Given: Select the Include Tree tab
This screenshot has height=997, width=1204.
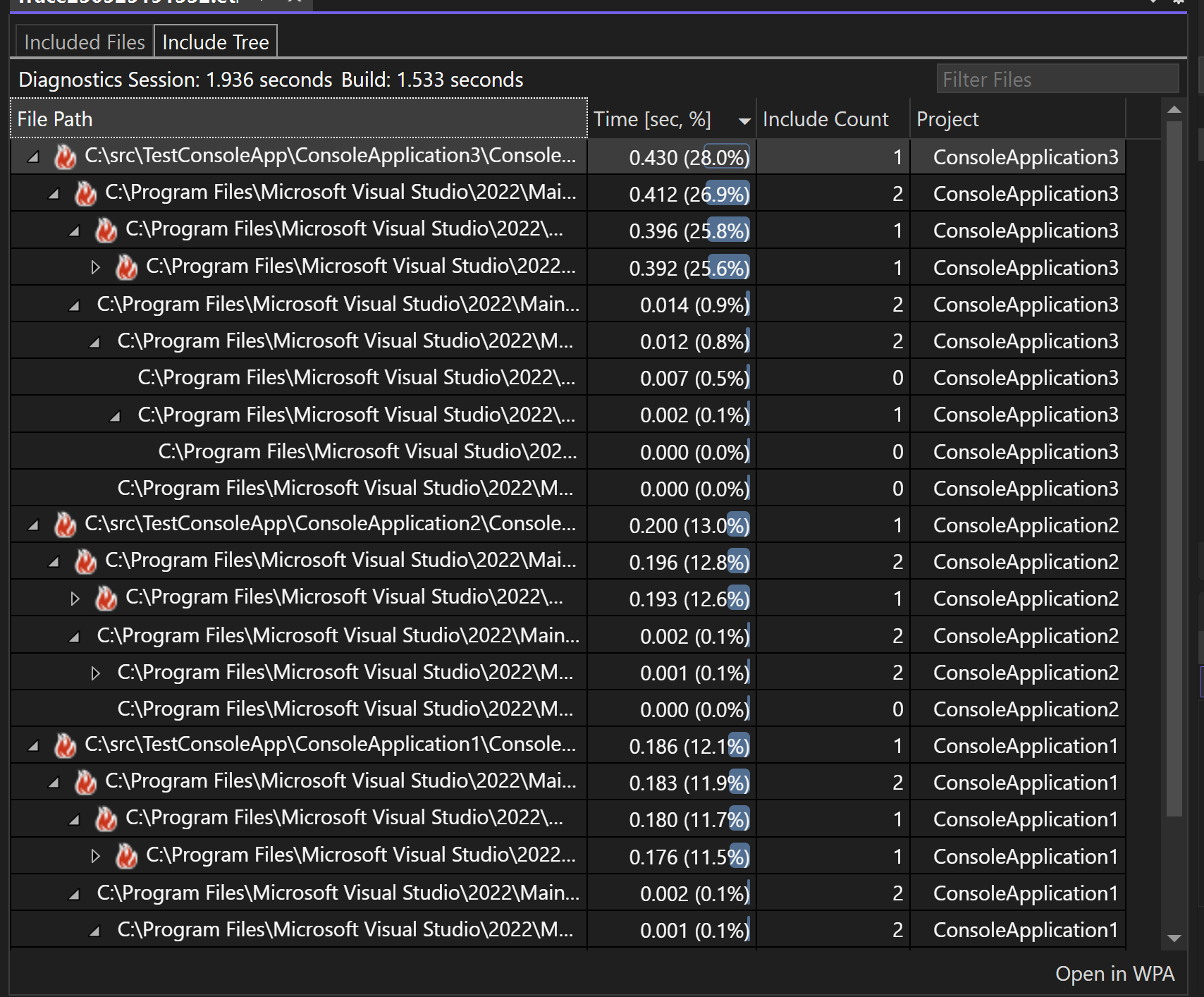Looking at the screenshot, I should [x=215, y=42].
